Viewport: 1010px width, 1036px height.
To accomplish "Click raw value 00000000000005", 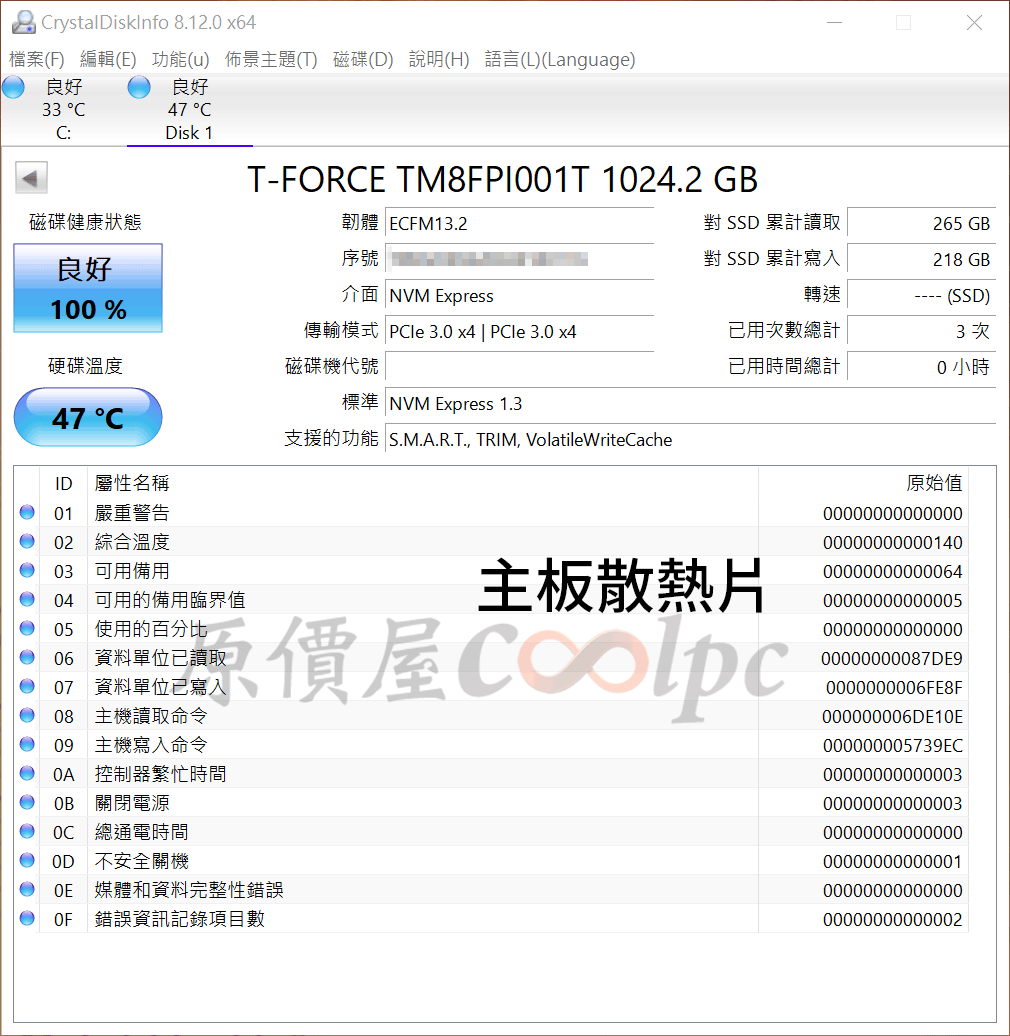I will [892, 601].
